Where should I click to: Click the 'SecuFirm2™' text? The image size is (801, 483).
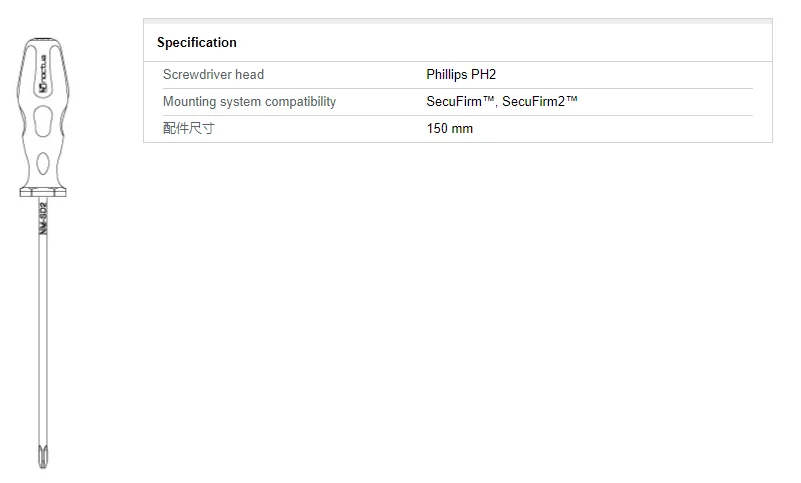click(540, 102)
